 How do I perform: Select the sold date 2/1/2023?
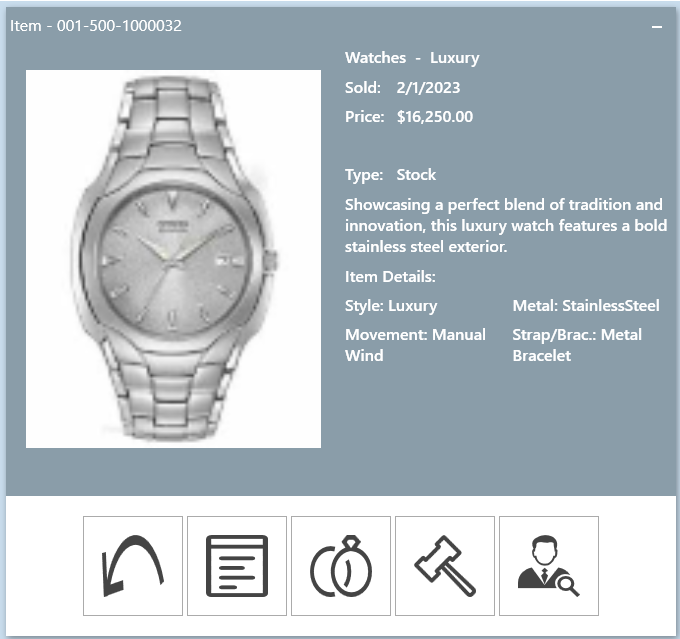428,88
